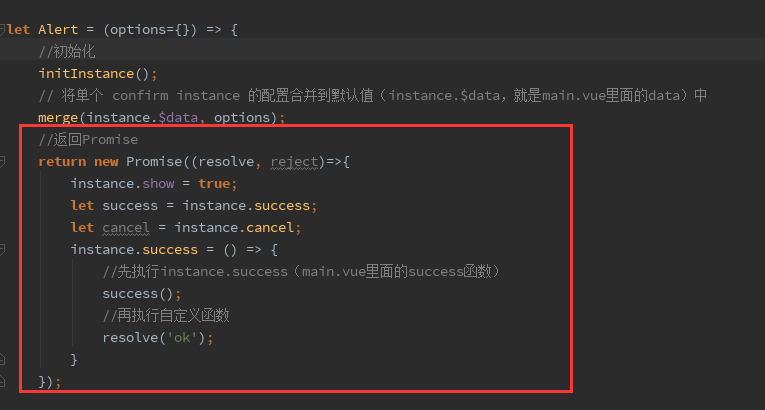Click the fold end marker beside the instance.success closing brace
Screen dimensions: 765x410
pyautogui.click(x=3, y=359)
